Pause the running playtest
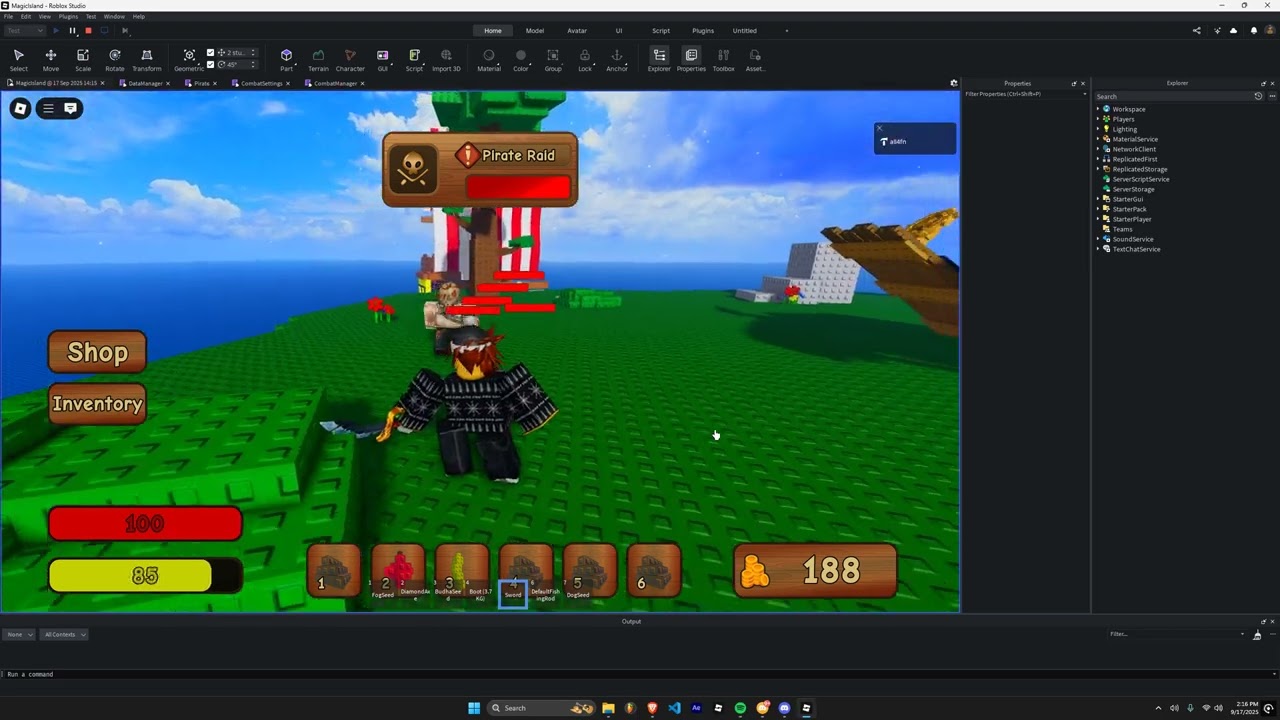1280x720 pixels. tap(72, 31)
